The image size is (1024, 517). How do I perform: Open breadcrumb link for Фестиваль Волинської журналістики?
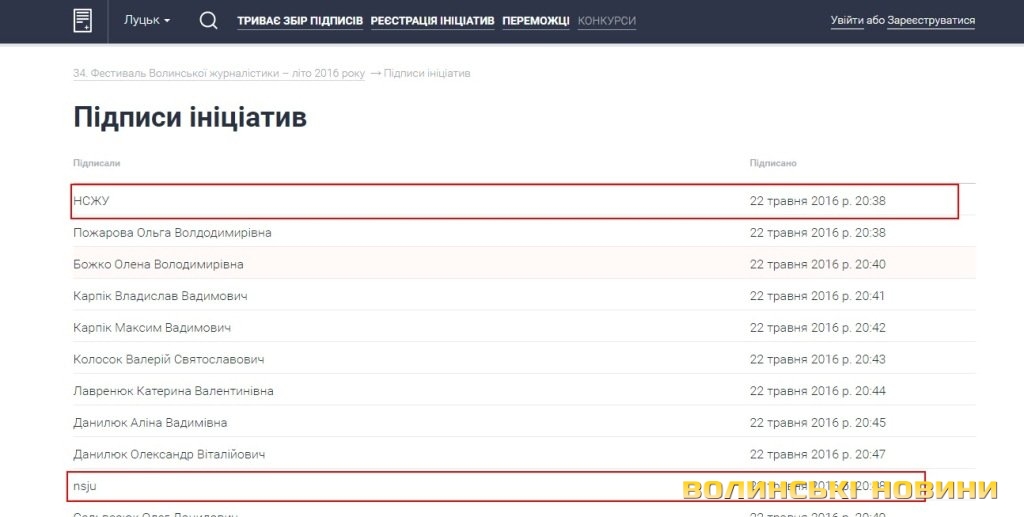(219, 74)
